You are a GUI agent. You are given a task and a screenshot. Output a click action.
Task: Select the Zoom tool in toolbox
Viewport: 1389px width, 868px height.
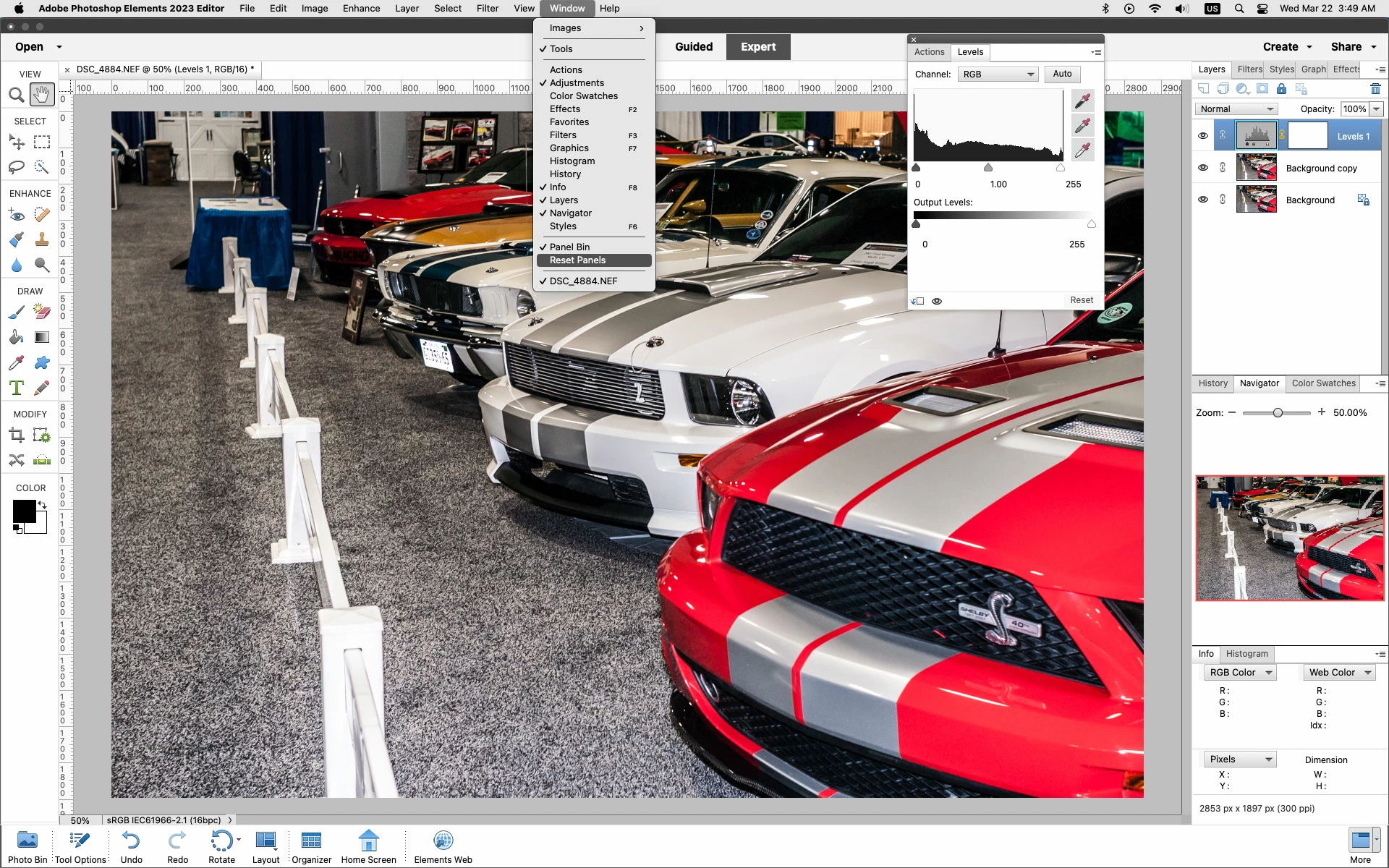coord(16,95)
